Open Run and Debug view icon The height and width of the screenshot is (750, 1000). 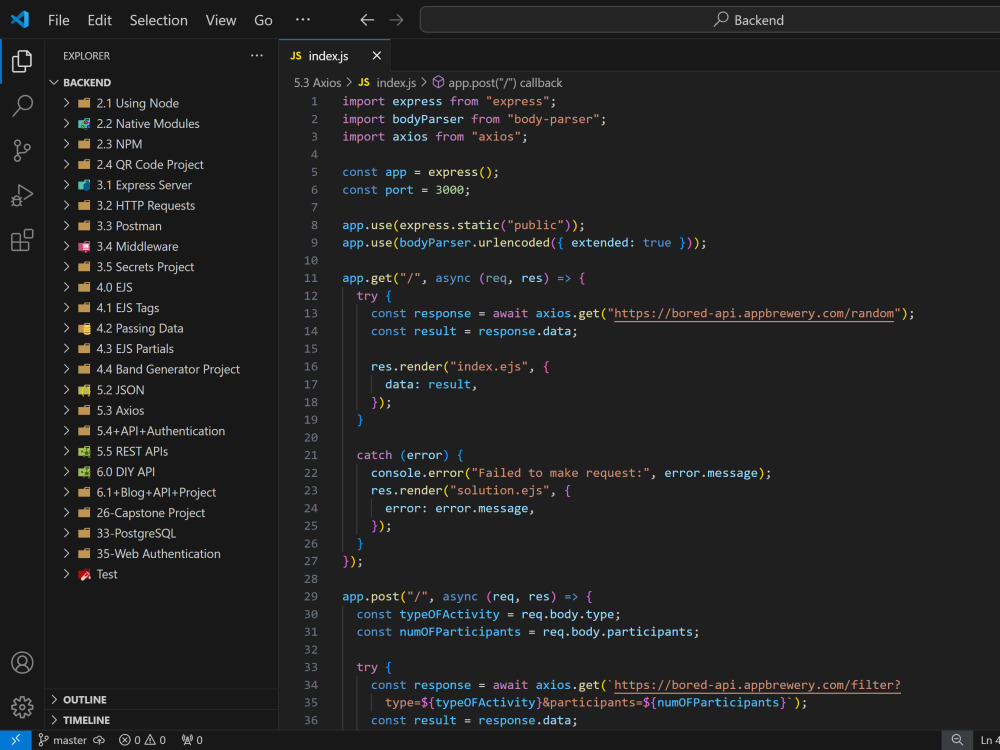click(x=22, y=195)
